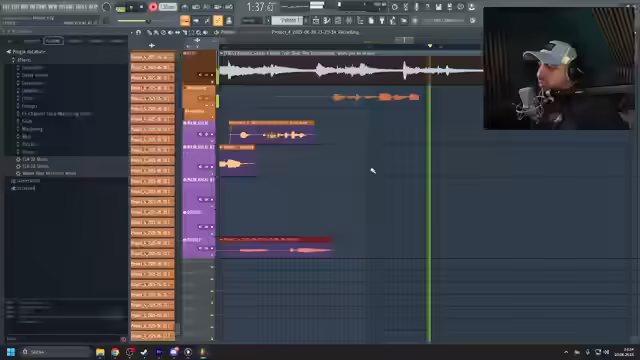Select the pencil Draw tool in playlist toolbar

pyautogui.click(x=149, y=32)
